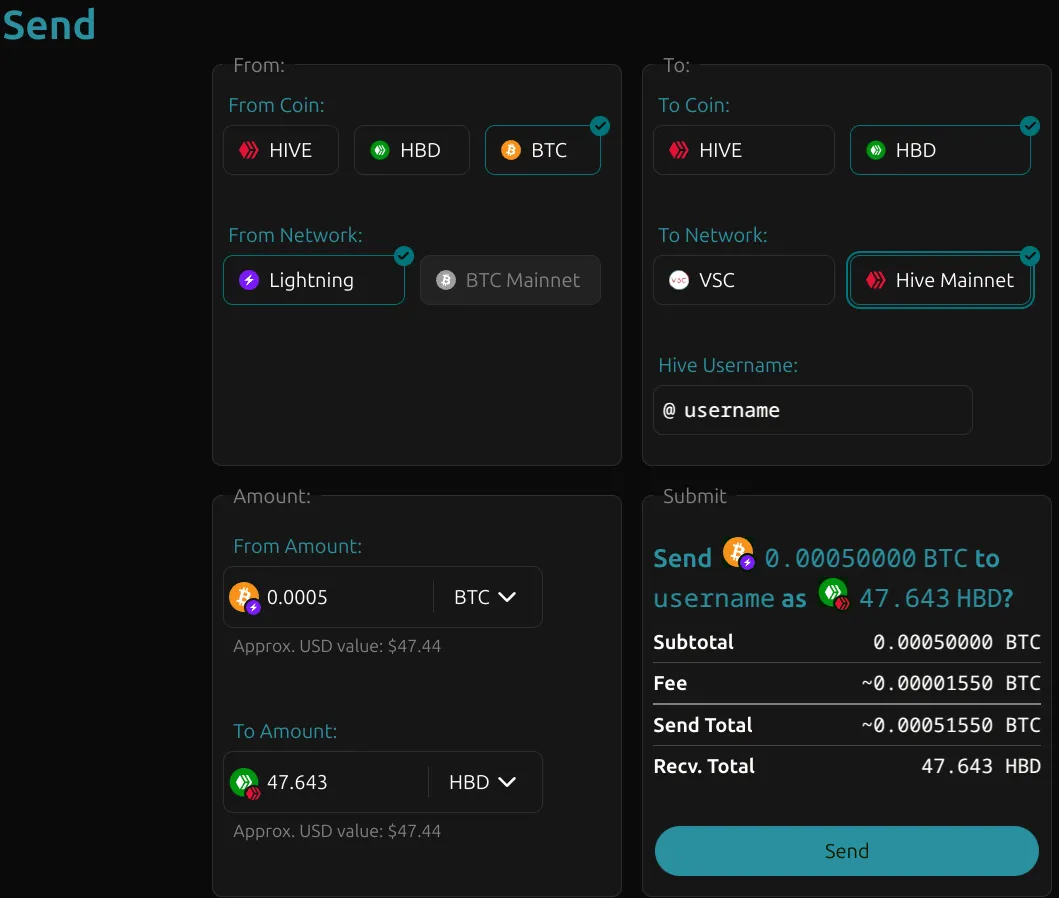Click the approx USD value under From Amount
The image size is (1059, 898).
tap(337, 646)
